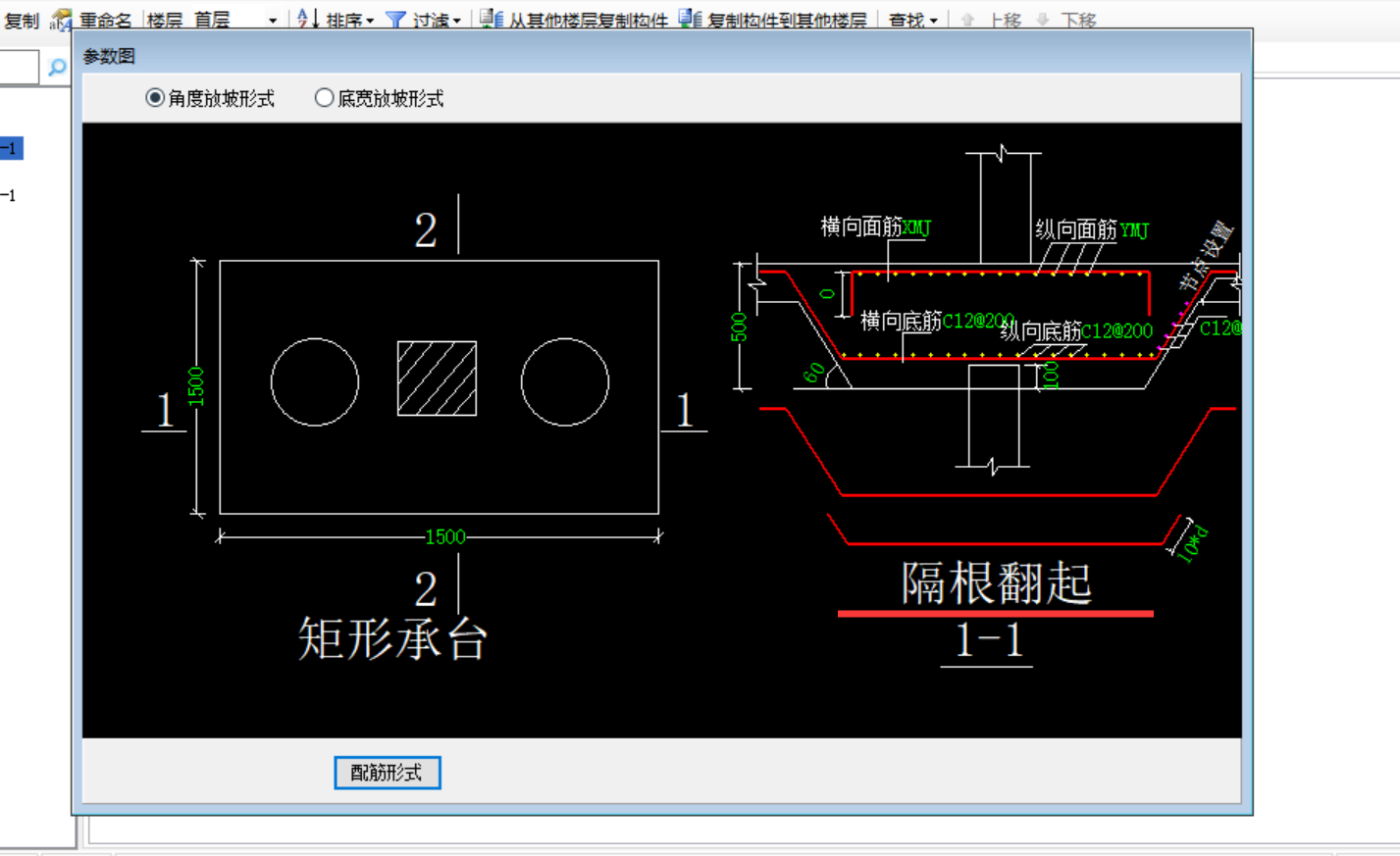Image resolution: width=1400 pixels, height=856 pixels.
Task: Click the 纵向底筋 C12@200 value
Action: 1116,331
